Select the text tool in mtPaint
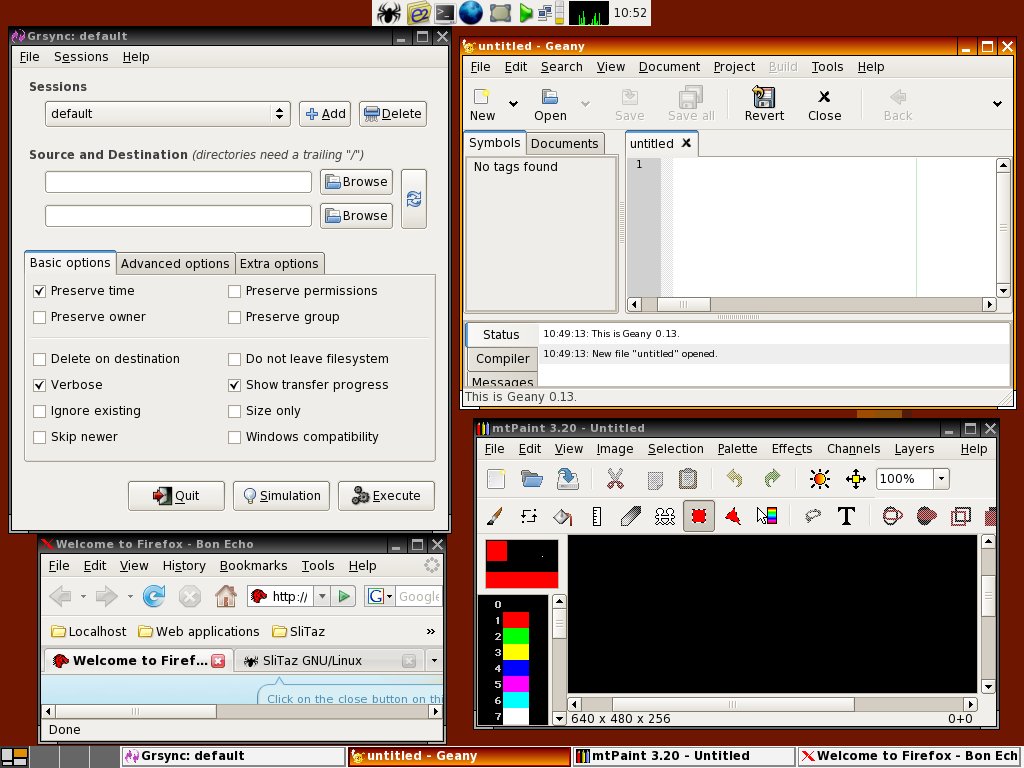Viewport: 1024px width, 768px height. point(846,517)
